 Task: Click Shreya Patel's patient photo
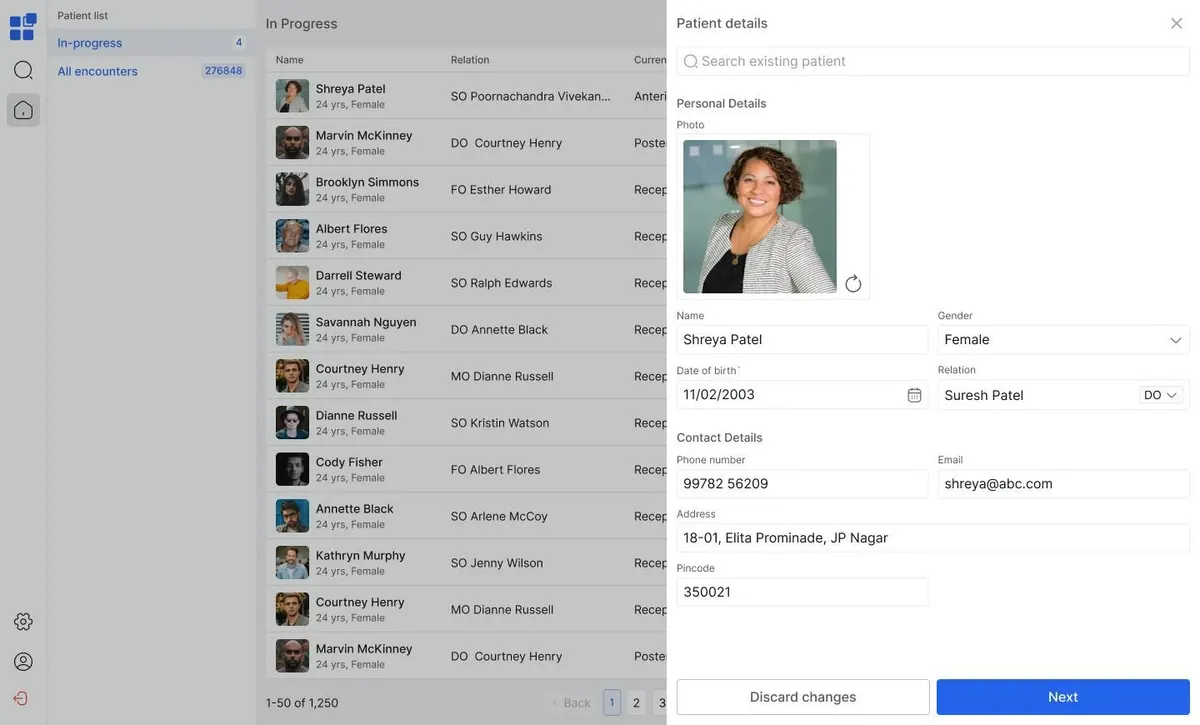(760, 216)
